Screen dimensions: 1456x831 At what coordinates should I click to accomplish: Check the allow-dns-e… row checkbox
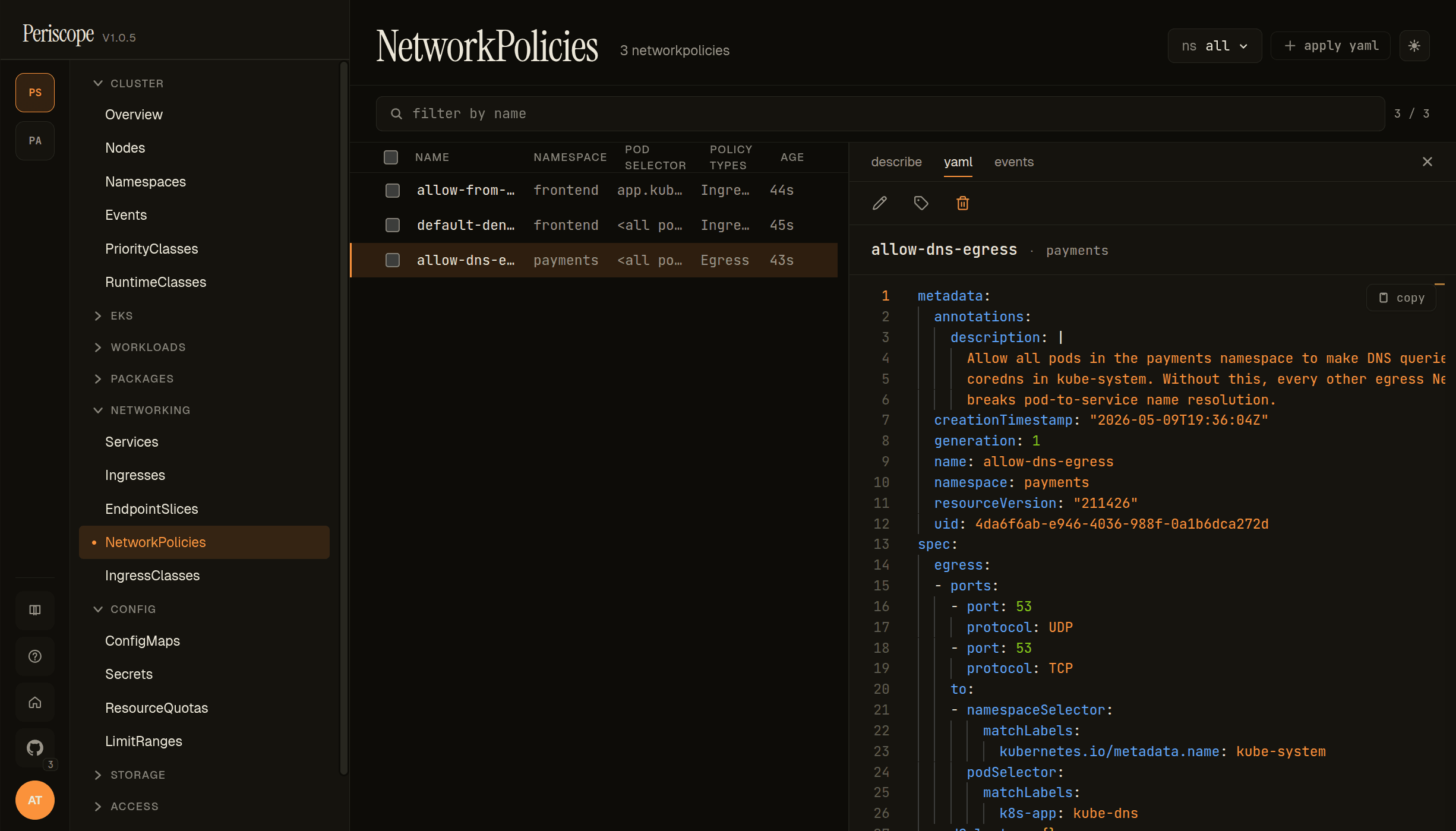pyautogui.click(x=393, y=260)
